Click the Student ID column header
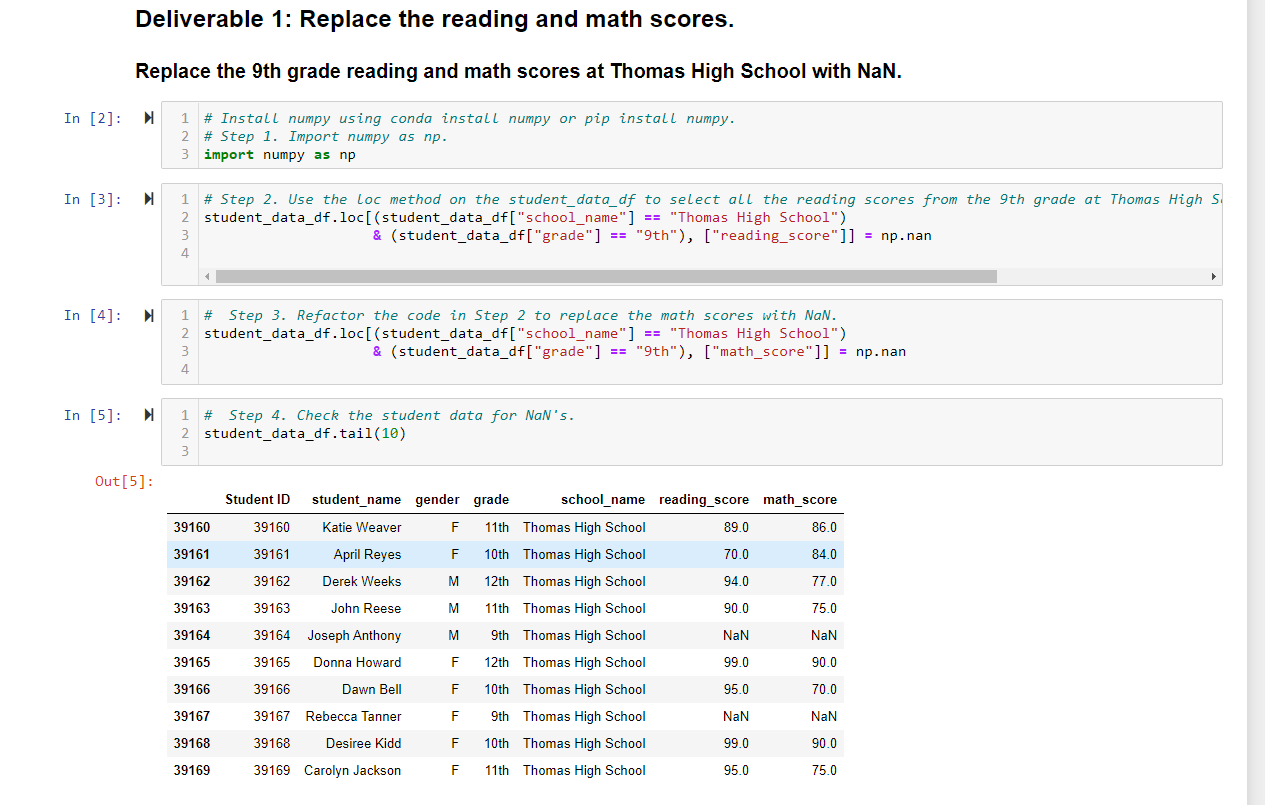 [x=257, y=499]
